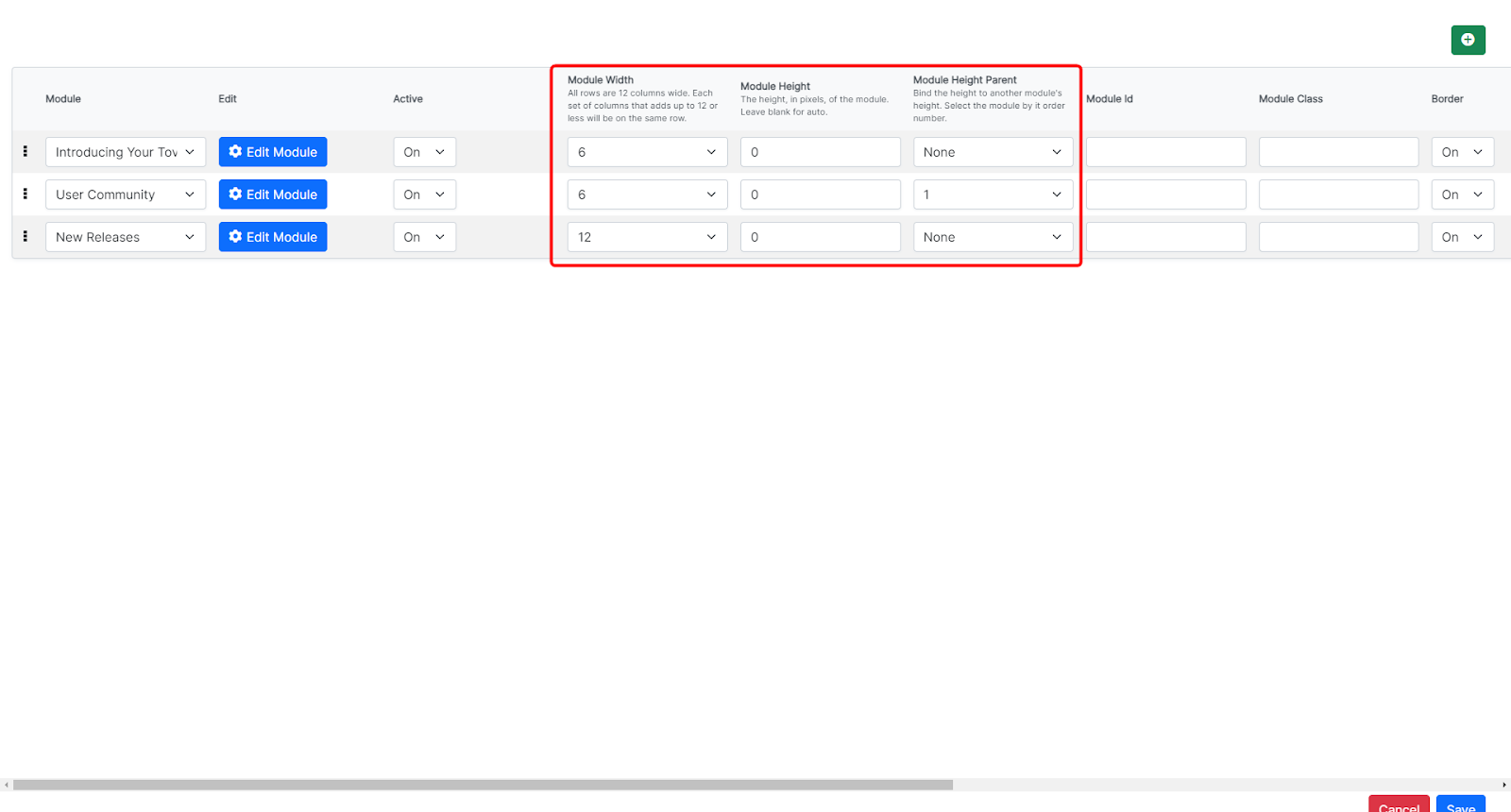Click Module Id field in Introducing Your Tov row
The height and width of the screenshot is (812, 1511).
coord(1166,152)
